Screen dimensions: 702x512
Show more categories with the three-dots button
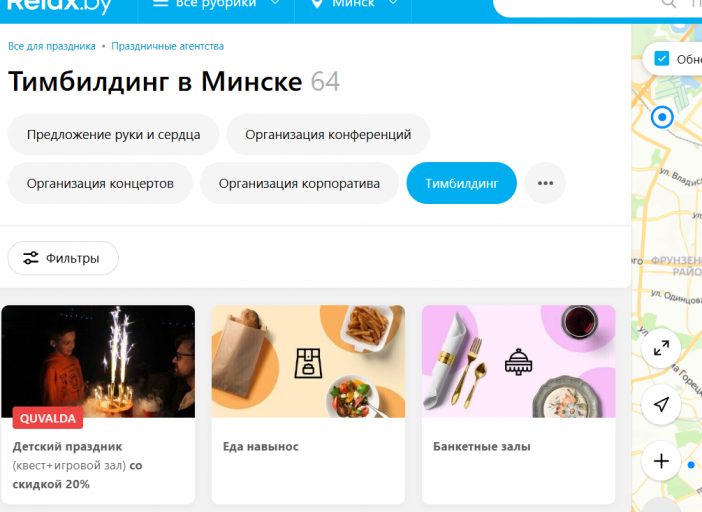click(545, 183)
